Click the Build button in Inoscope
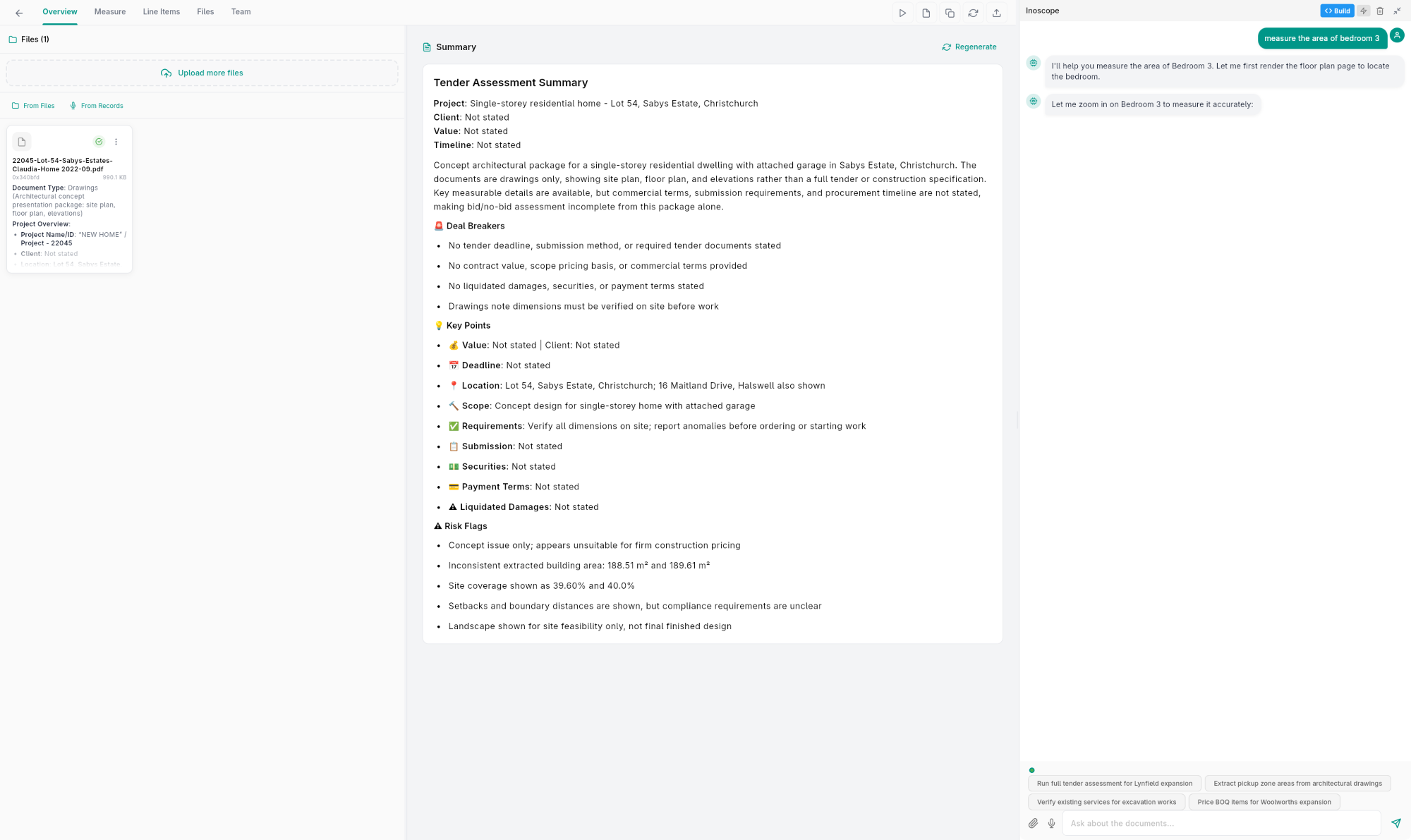 click(1337, 11)
